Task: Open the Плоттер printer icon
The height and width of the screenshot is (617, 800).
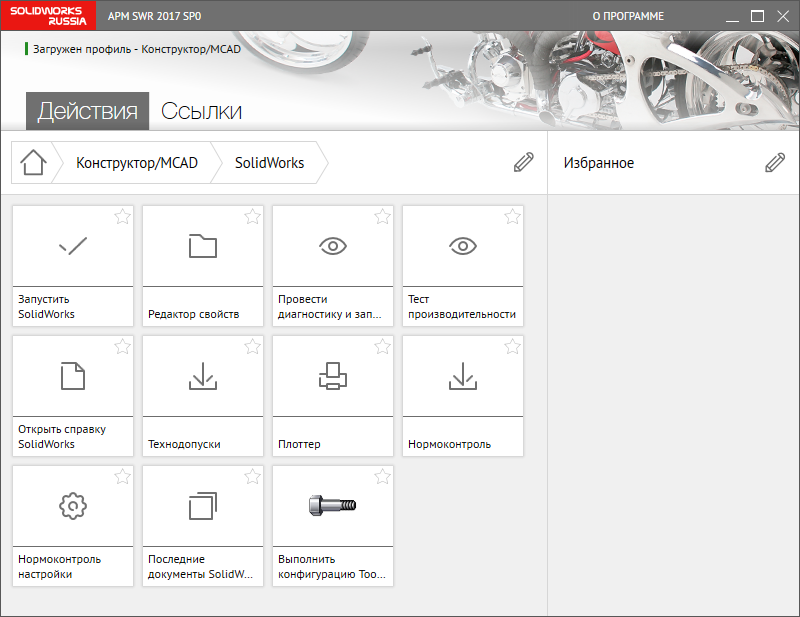Action: tap(333, 376)
